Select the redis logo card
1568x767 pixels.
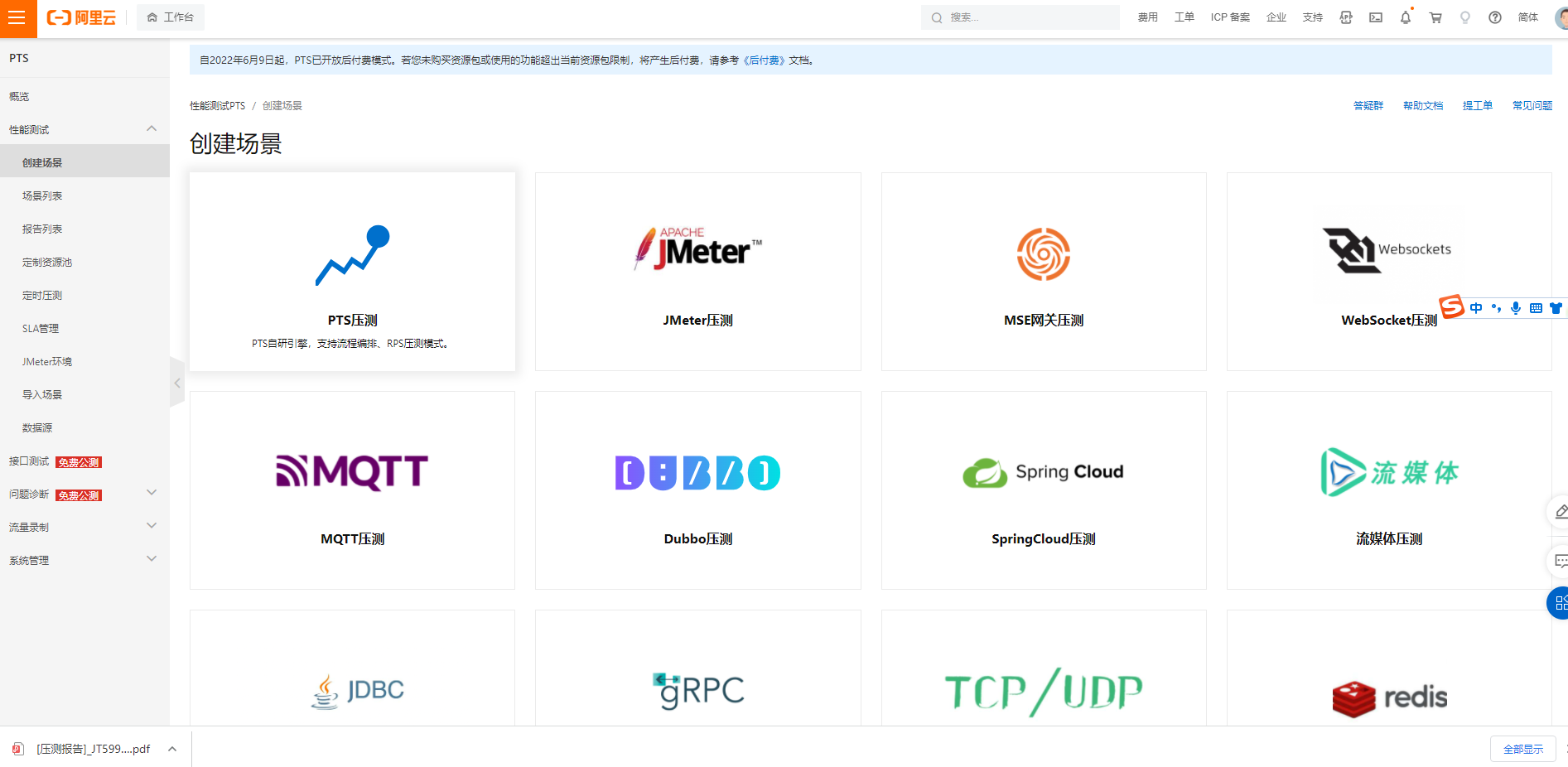coord(1390,698)
